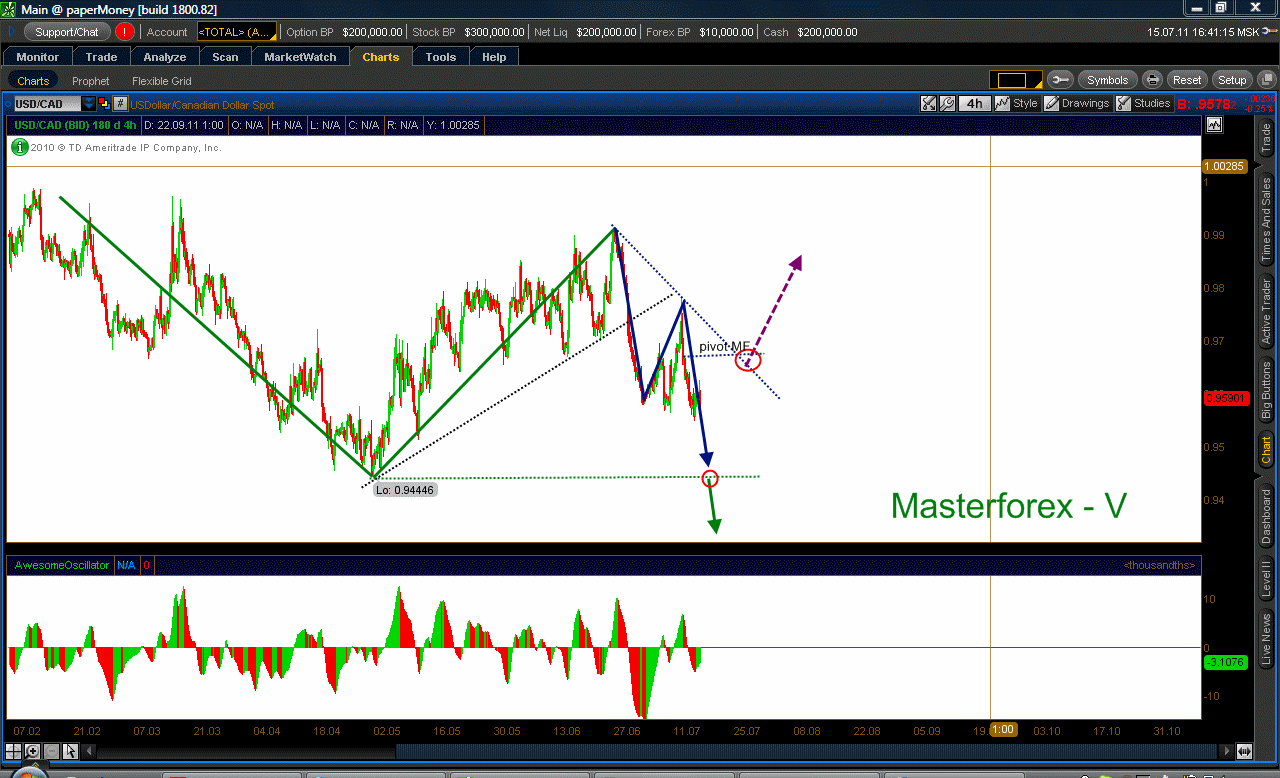Open the Monitor tab

tap(38, 57)
